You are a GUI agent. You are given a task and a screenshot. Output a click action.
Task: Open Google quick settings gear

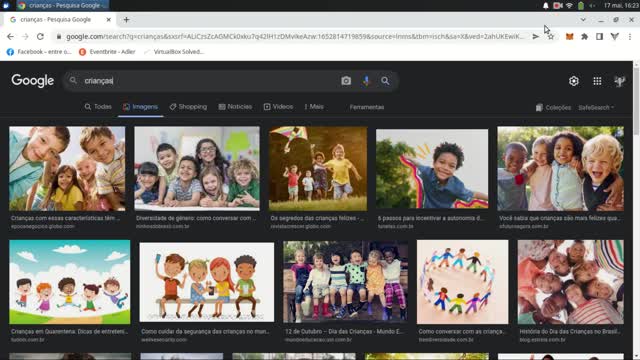point(573,81)
